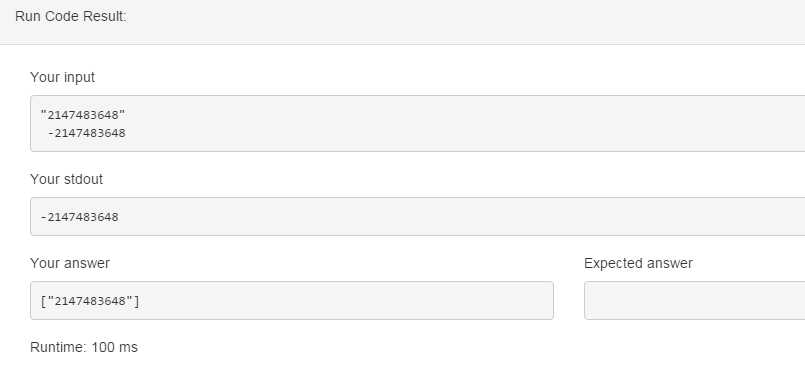The height and width of the screenshot is (365, 805).
Task: Click the -2147483648 line in Your input
Action: (x=87, y=133)
